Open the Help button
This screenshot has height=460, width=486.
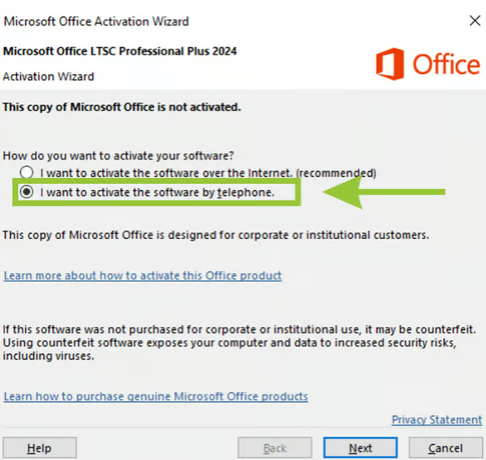[40, 448]
